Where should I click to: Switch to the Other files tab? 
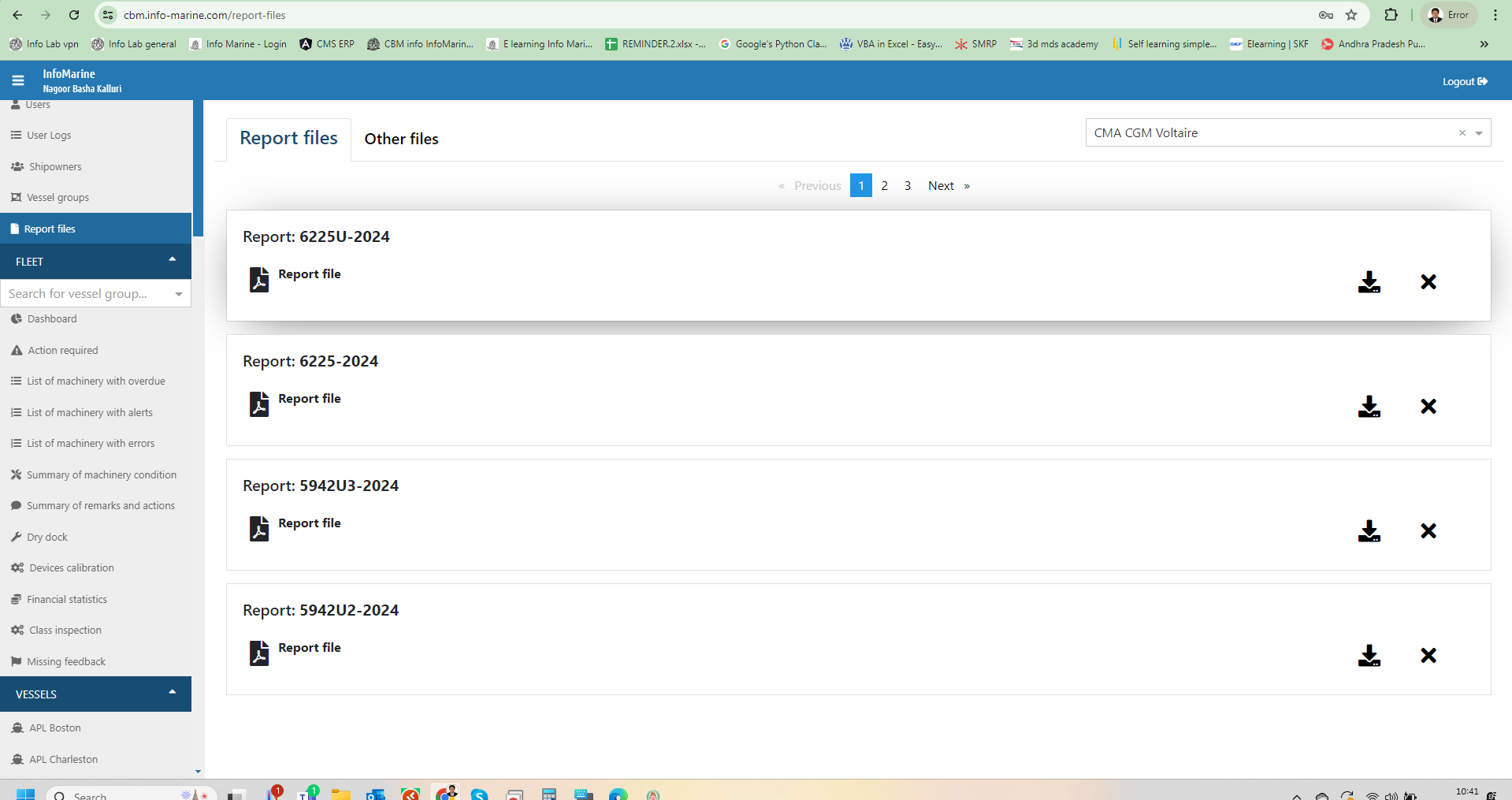[x=401, y=139]
